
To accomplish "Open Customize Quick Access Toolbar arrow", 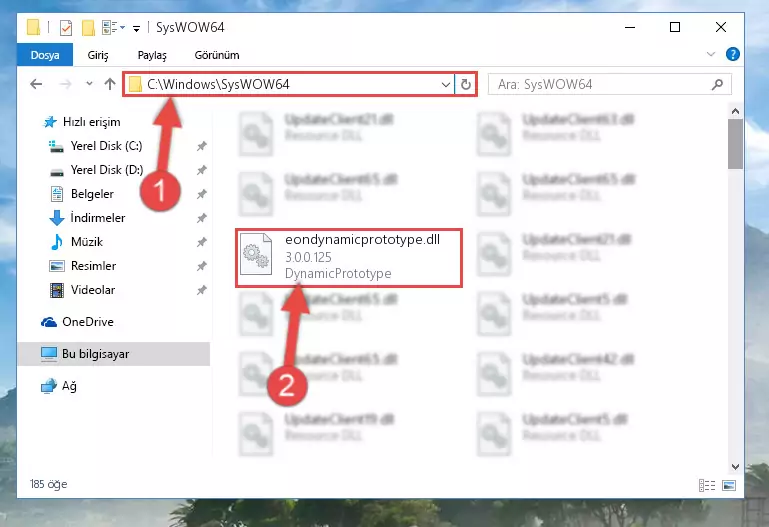I will coord(136,28).
